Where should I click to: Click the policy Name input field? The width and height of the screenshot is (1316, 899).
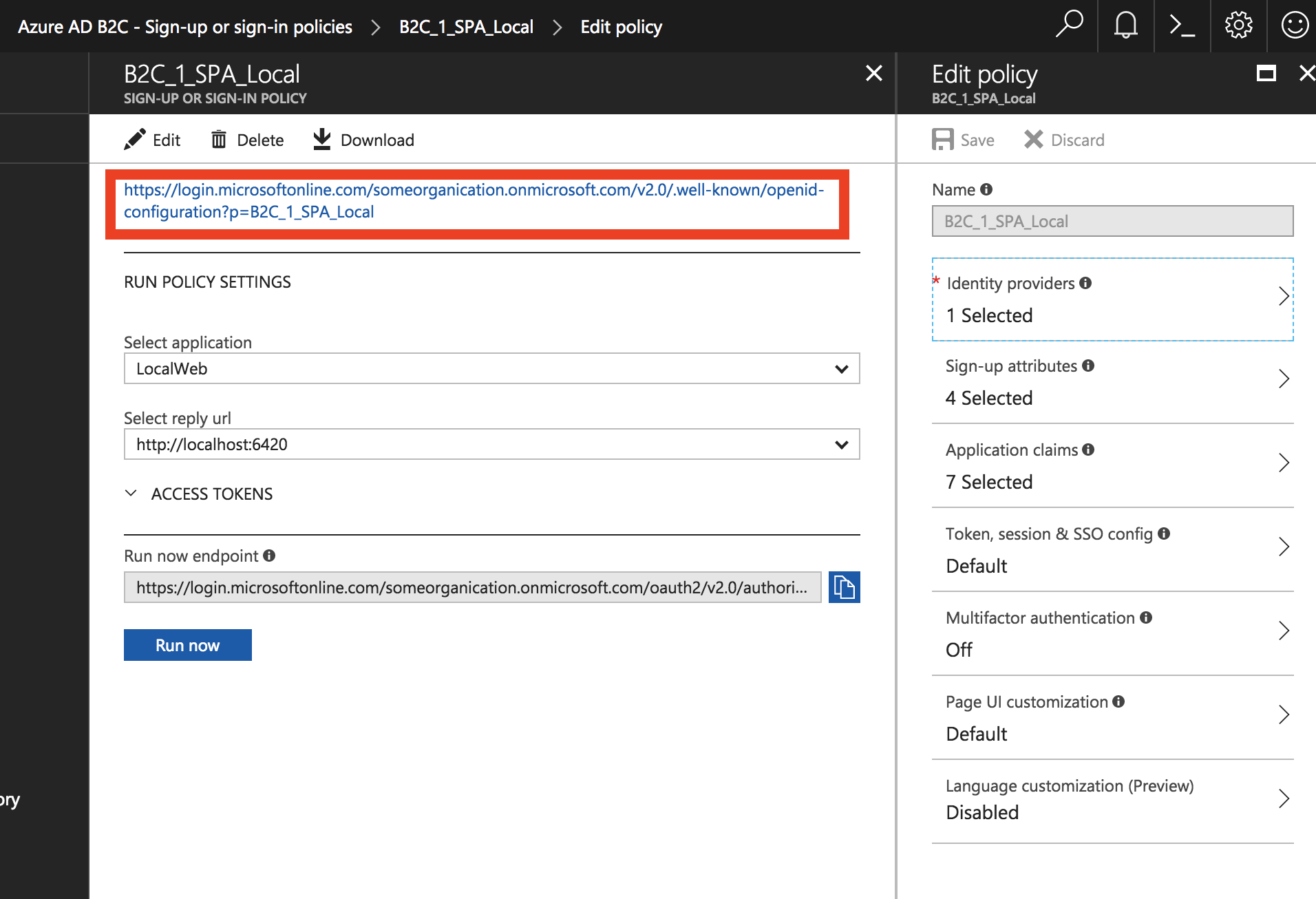point(1112,221)
